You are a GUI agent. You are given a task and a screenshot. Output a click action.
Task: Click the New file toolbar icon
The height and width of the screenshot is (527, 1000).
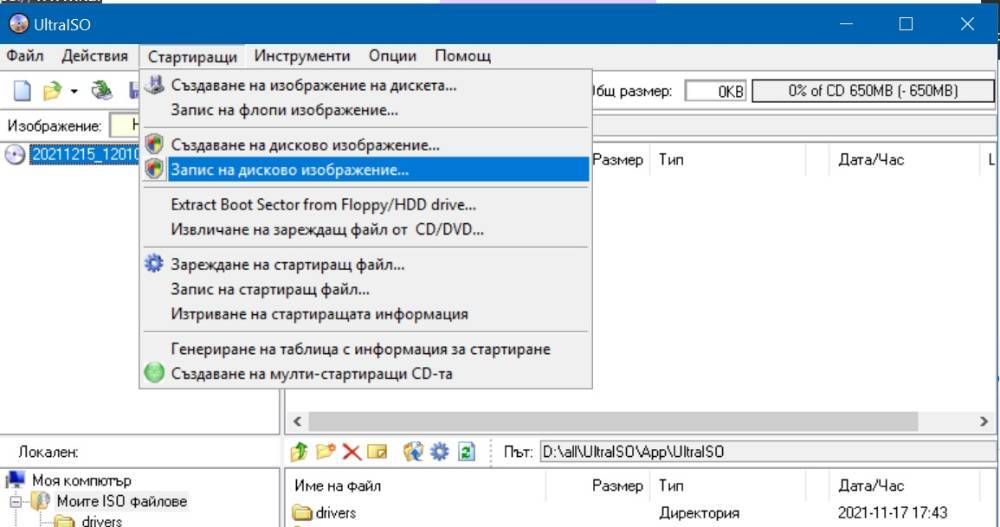point(22,91)
